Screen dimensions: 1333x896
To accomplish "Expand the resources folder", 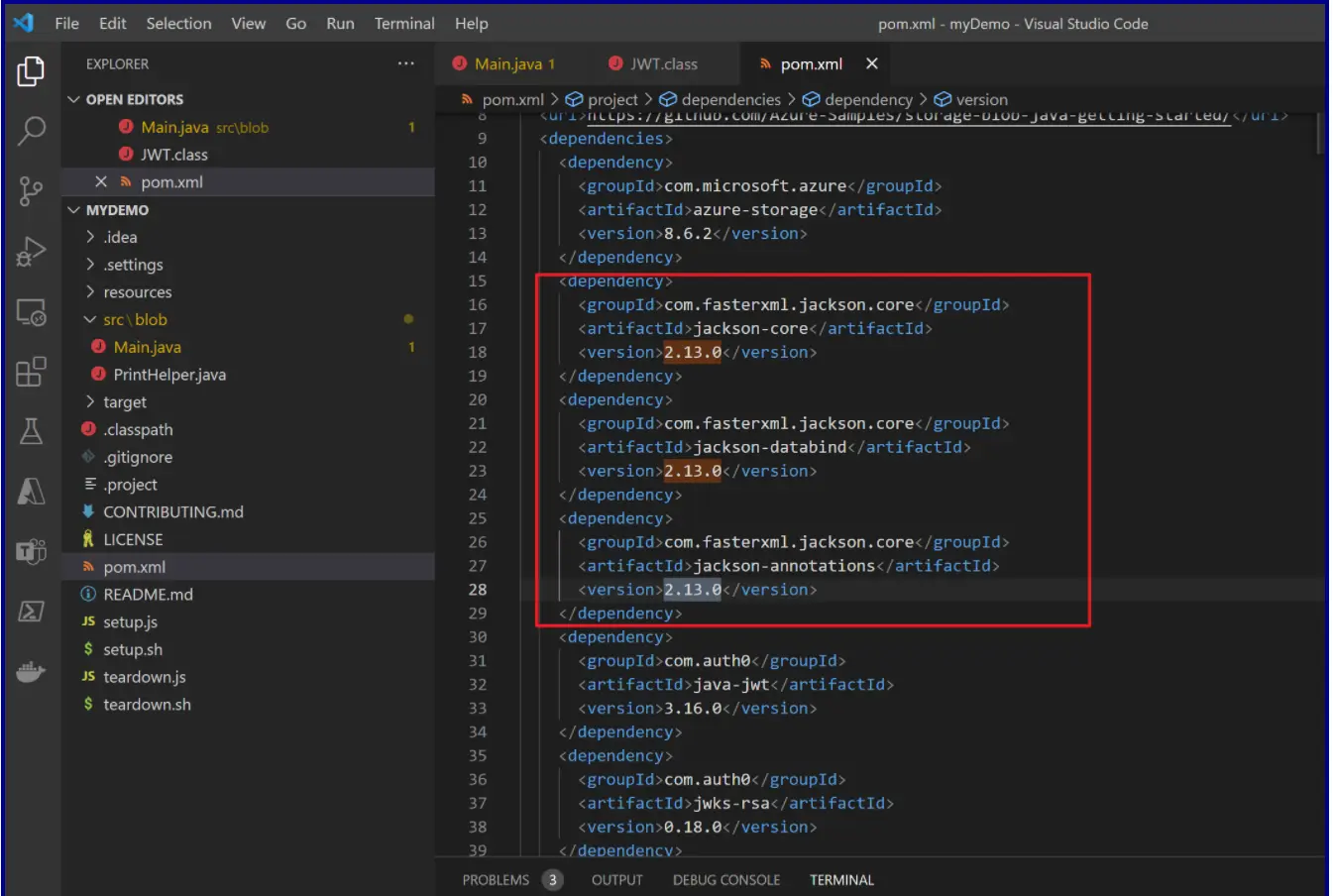I will [90, 292].
